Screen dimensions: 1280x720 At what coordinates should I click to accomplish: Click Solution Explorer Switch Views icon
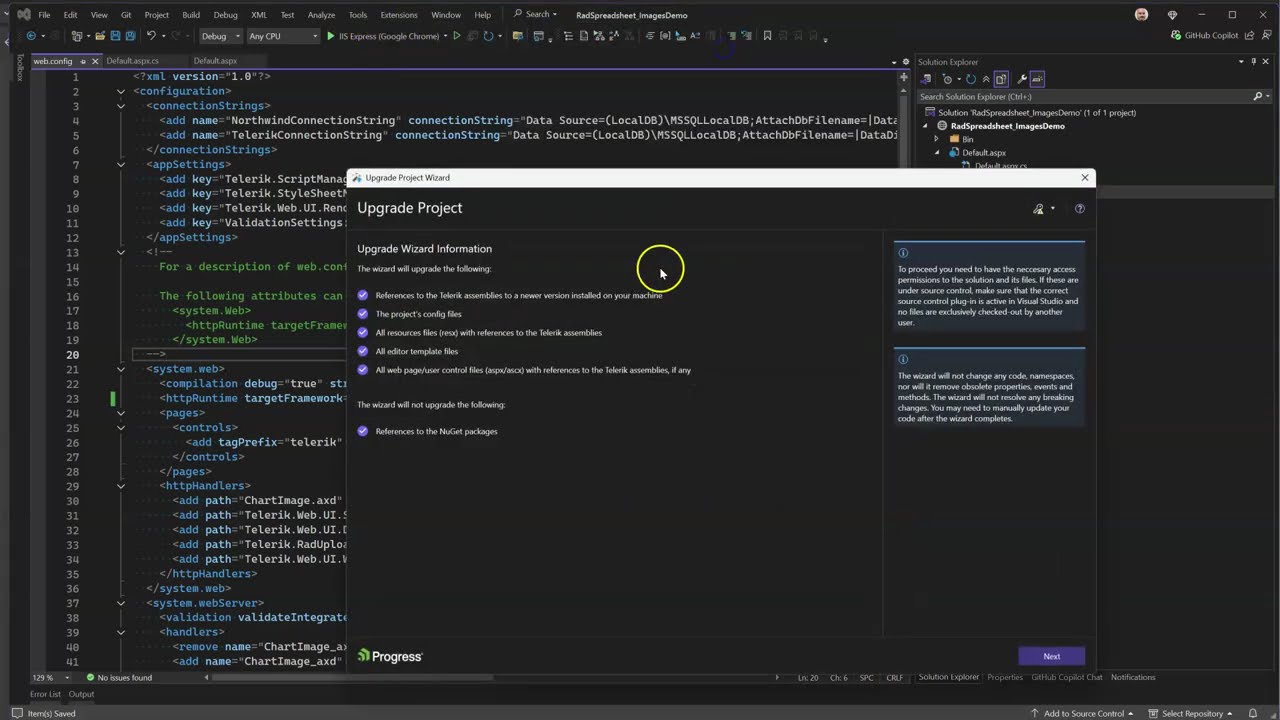(928, 79)
